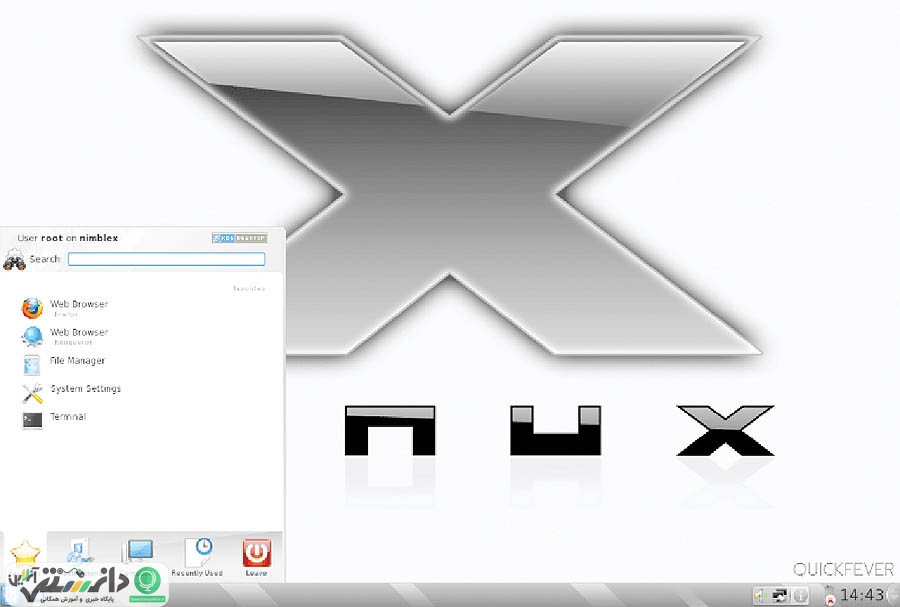Click the network connection tray icon
The image size is (900, 607).
tap(779, 596)
